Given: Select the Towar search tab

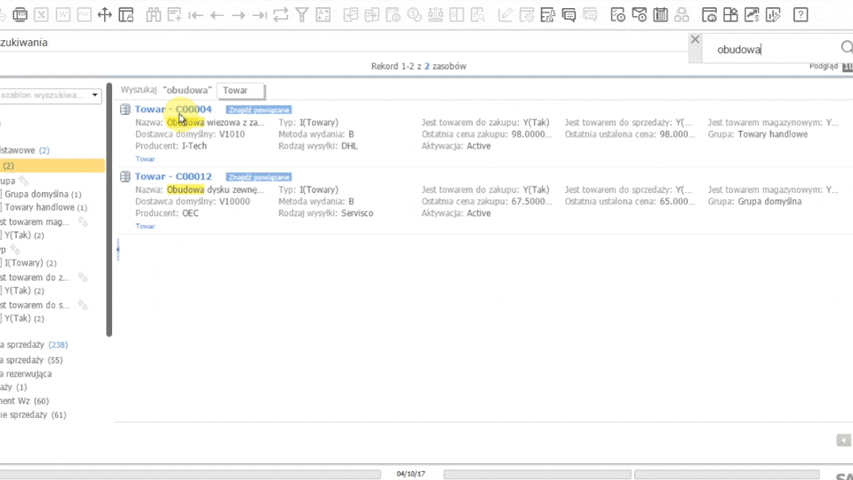Looking at the screenshot, I should coord(240,91).
